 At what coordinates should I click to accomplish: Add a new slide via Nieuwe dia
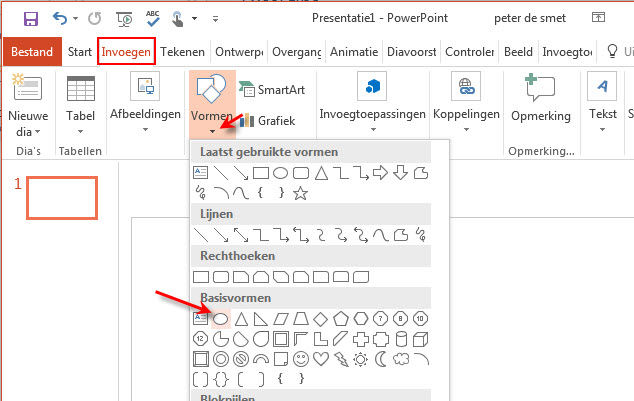[x=28, y=105]
